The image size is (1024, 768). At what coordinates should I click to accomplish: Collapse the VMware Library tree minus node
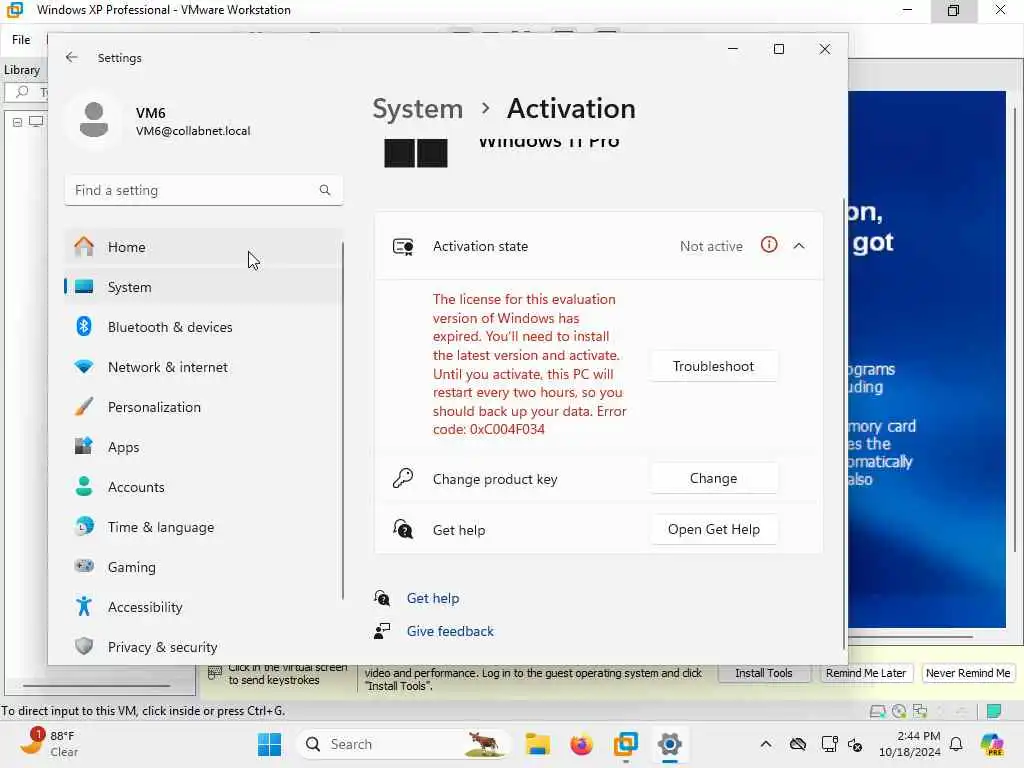18,122
